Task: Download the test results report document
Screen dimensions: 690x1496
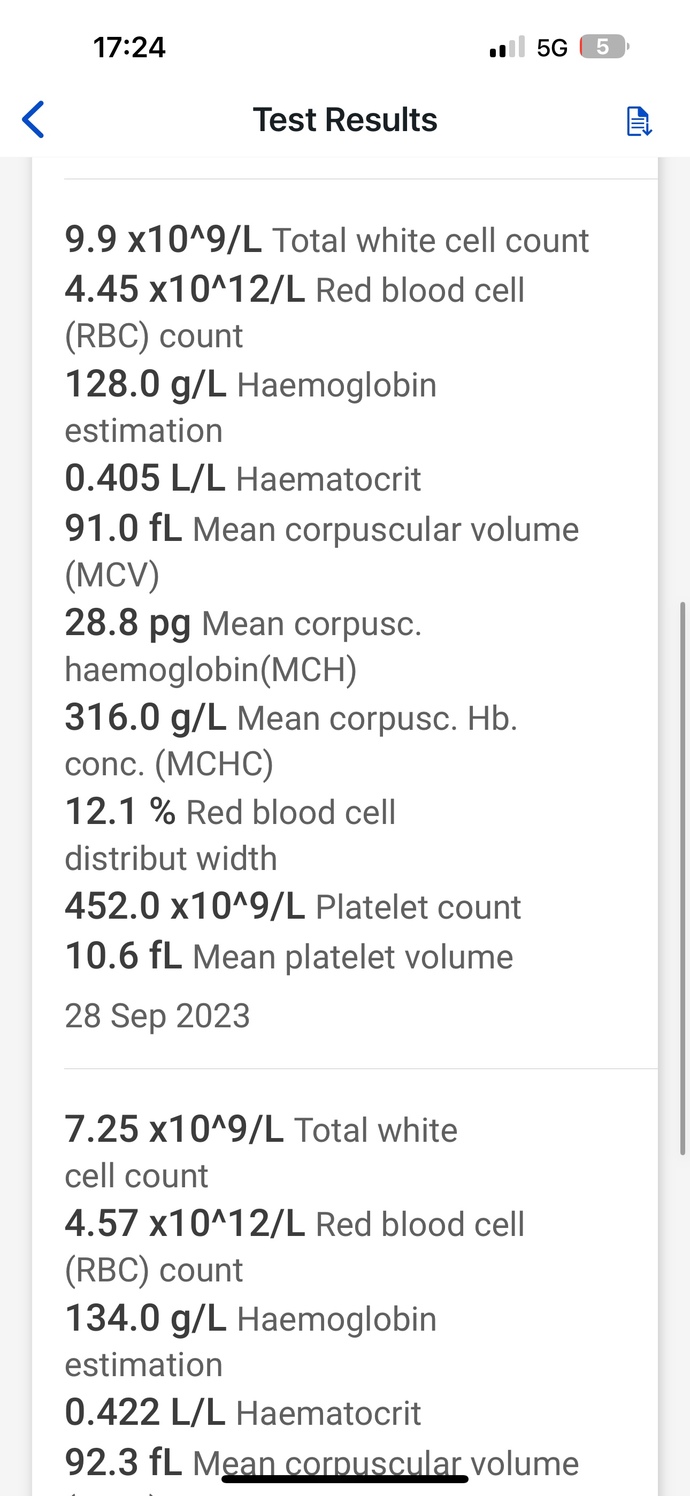Action: [x=638, y=119]
